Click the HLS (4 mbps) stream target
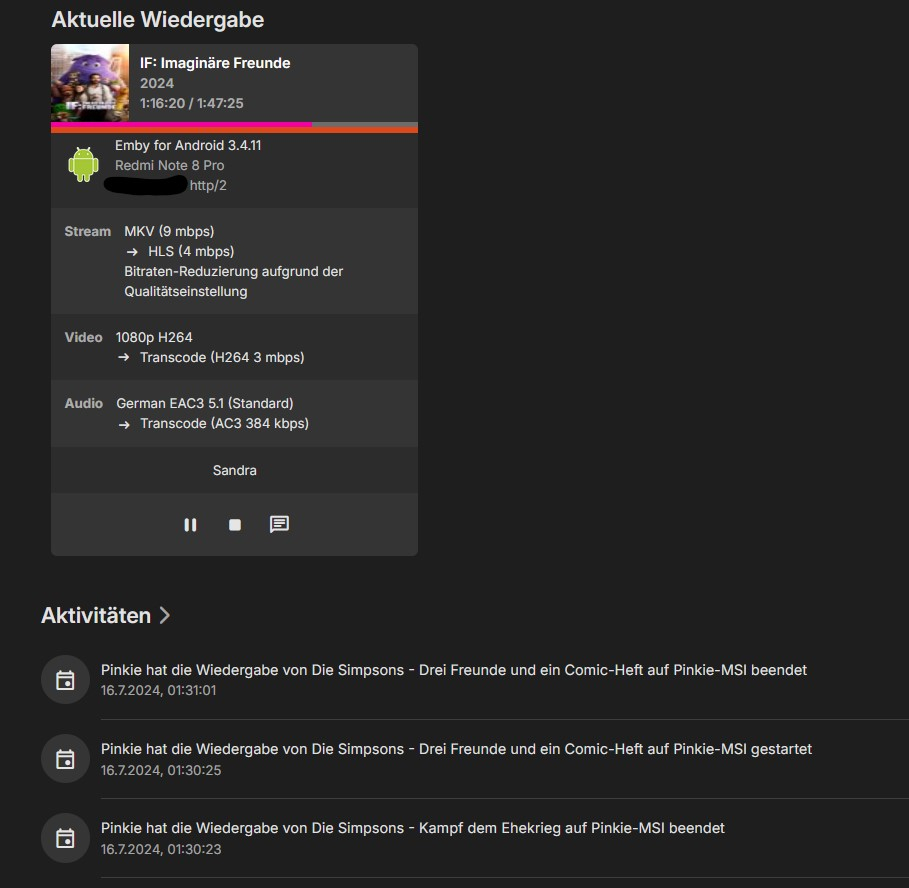Image resolution: width=909 pixels, height=888 pixels. pos(191,252)
